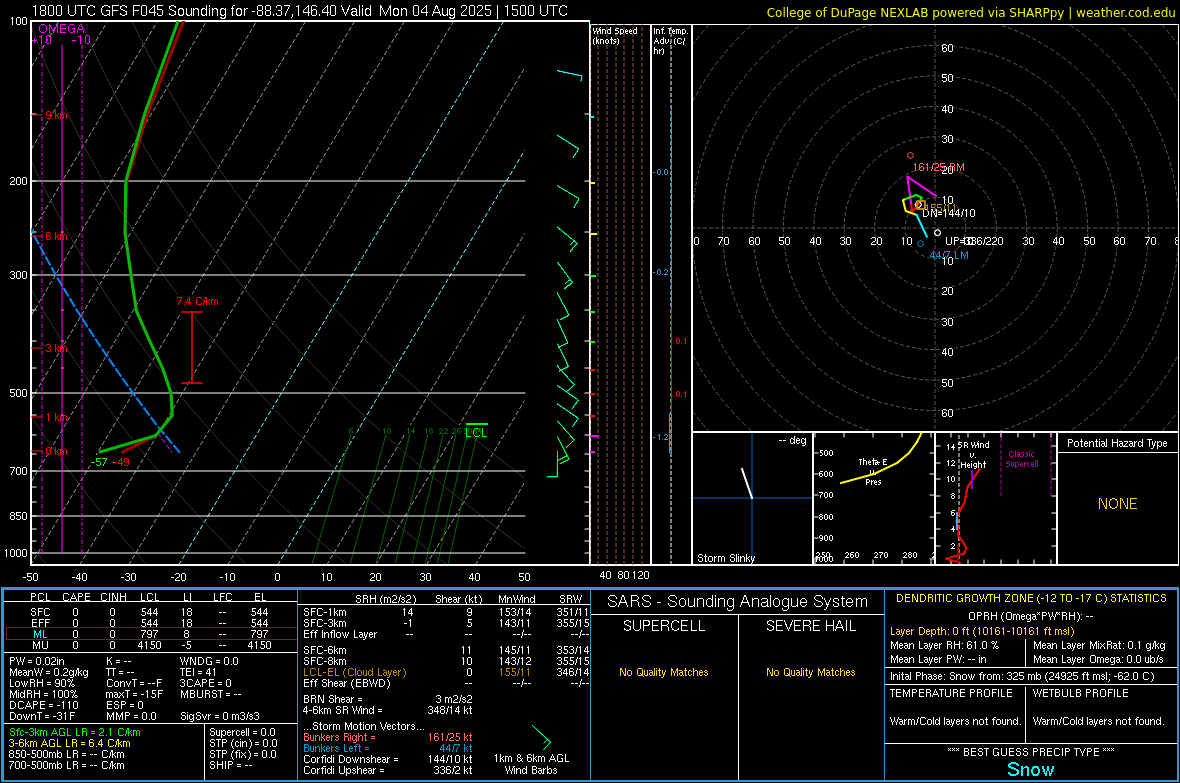Click the Inital Phase: Snow line
The image size is (1180, 783).
click(1022, 676)
